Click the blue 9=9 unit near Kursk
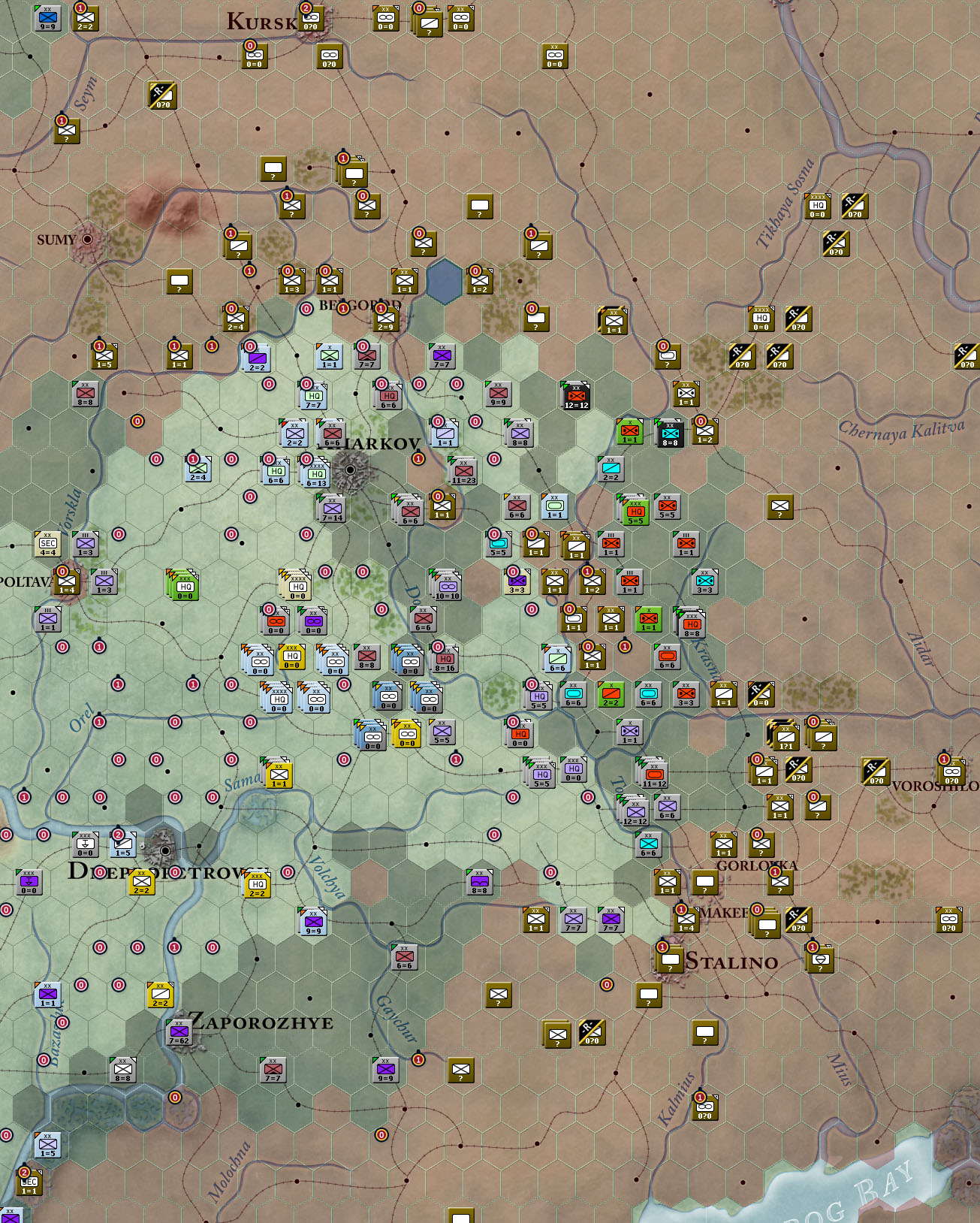Image resolution: width=980 pixels, height=1223 pixels. (47, 17)
